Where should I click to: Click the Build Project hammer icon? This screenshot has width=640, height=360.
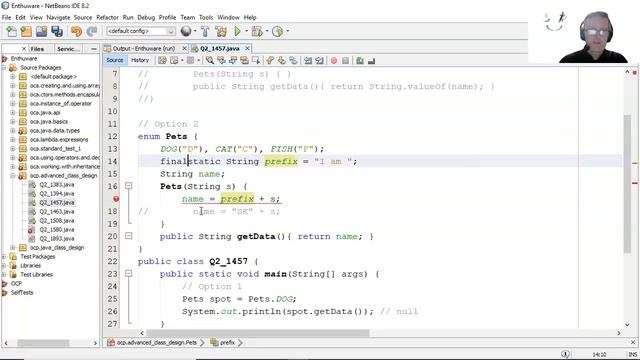coord(205,31)
